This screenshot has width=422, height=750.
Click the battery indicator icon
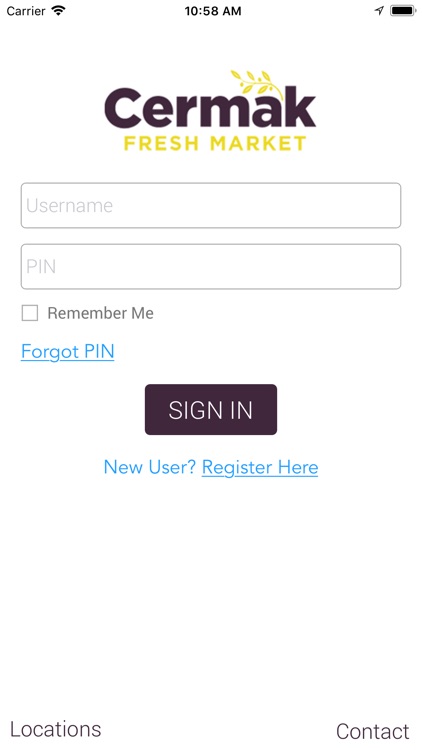pos(403,11)
